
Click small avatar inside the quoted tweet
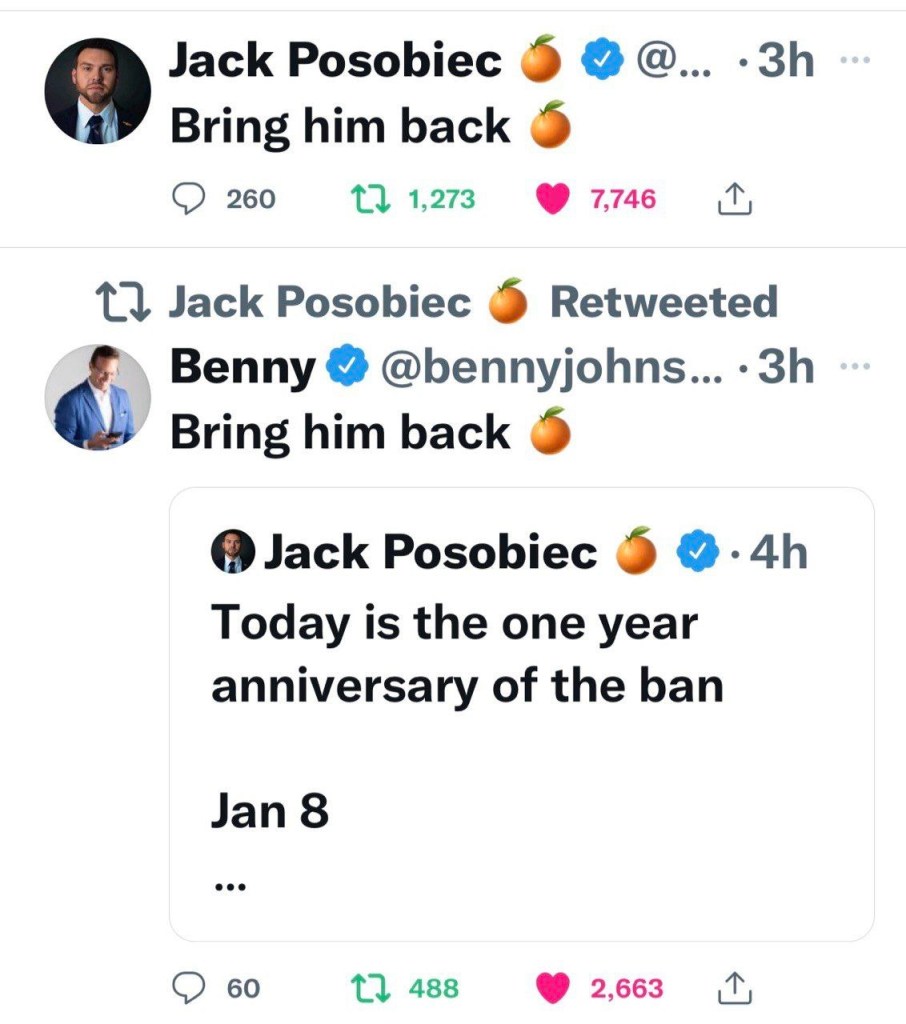click(x=233, y=552)
